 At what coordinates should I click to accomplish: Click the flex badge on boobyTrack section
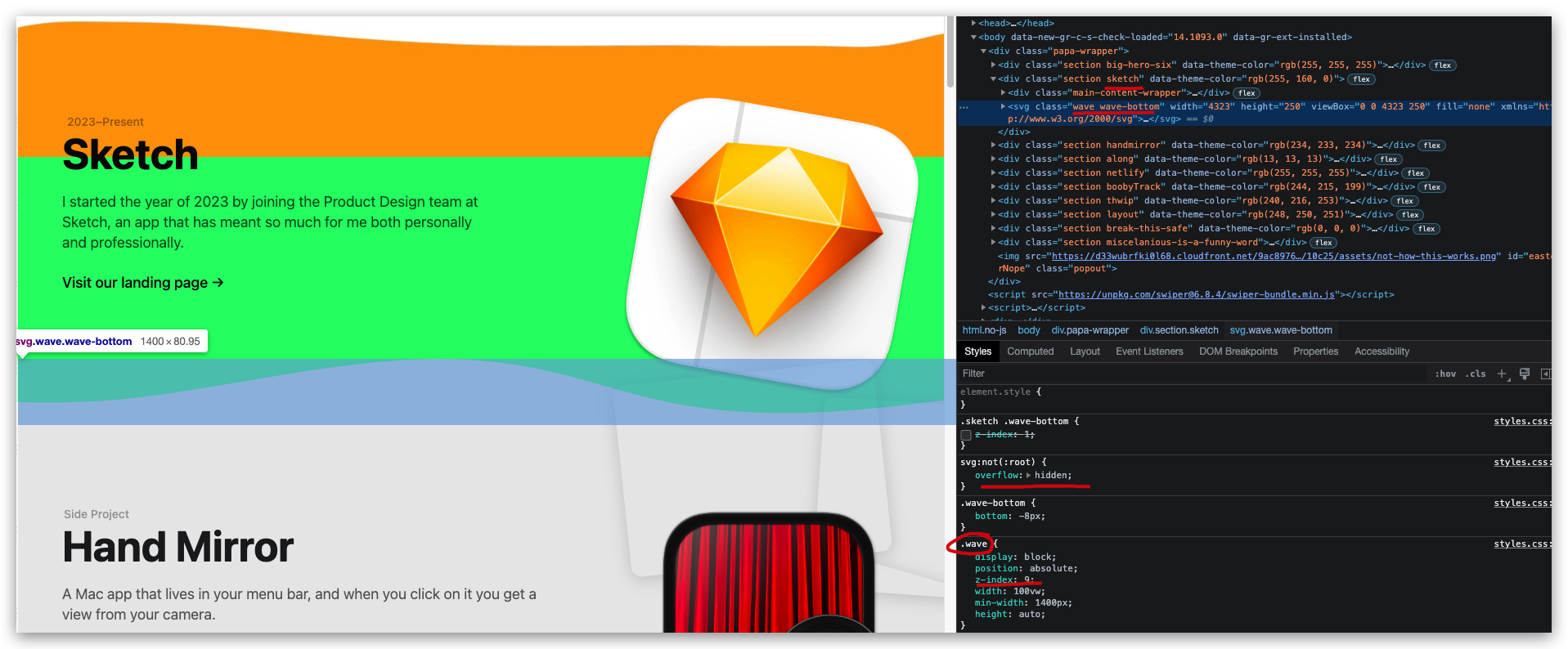pos(1431,187)
